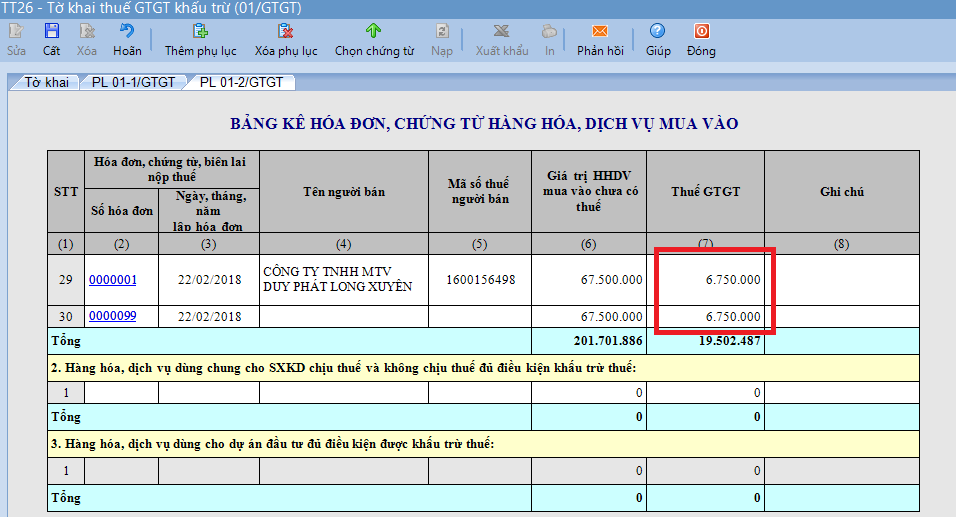Switch to the Tờ khai tab
The width and height of the screenshot is (956, 517).
pyautogui.click(x=46, y=82)
